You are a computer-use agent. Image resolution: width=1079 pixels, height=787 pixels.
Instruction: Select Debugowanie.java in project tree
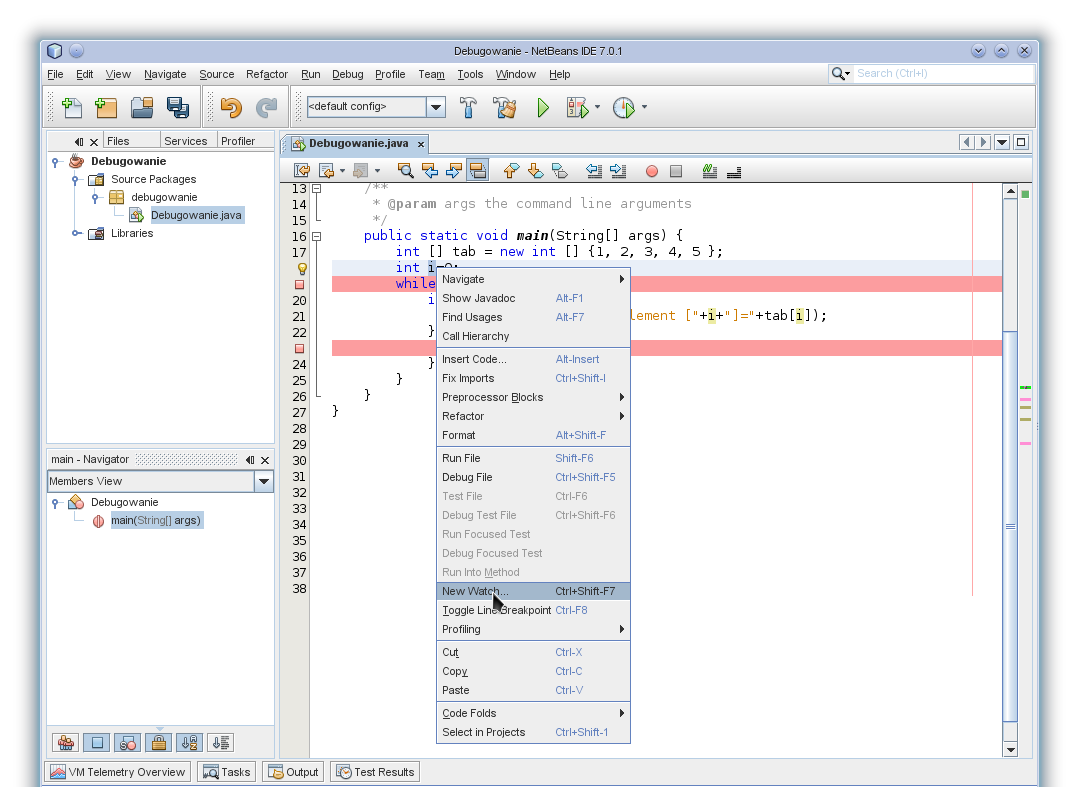coord(196,215)
